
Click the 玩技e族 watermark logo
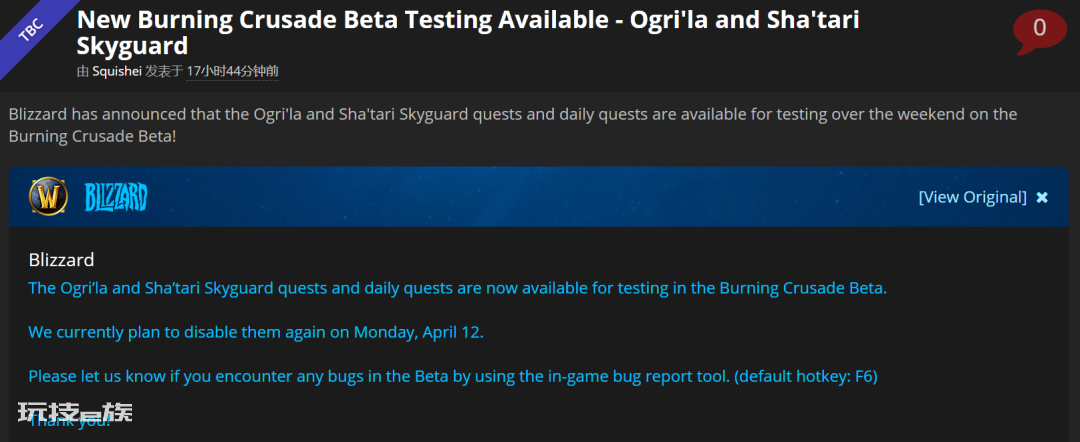click(x=75, y=412)
